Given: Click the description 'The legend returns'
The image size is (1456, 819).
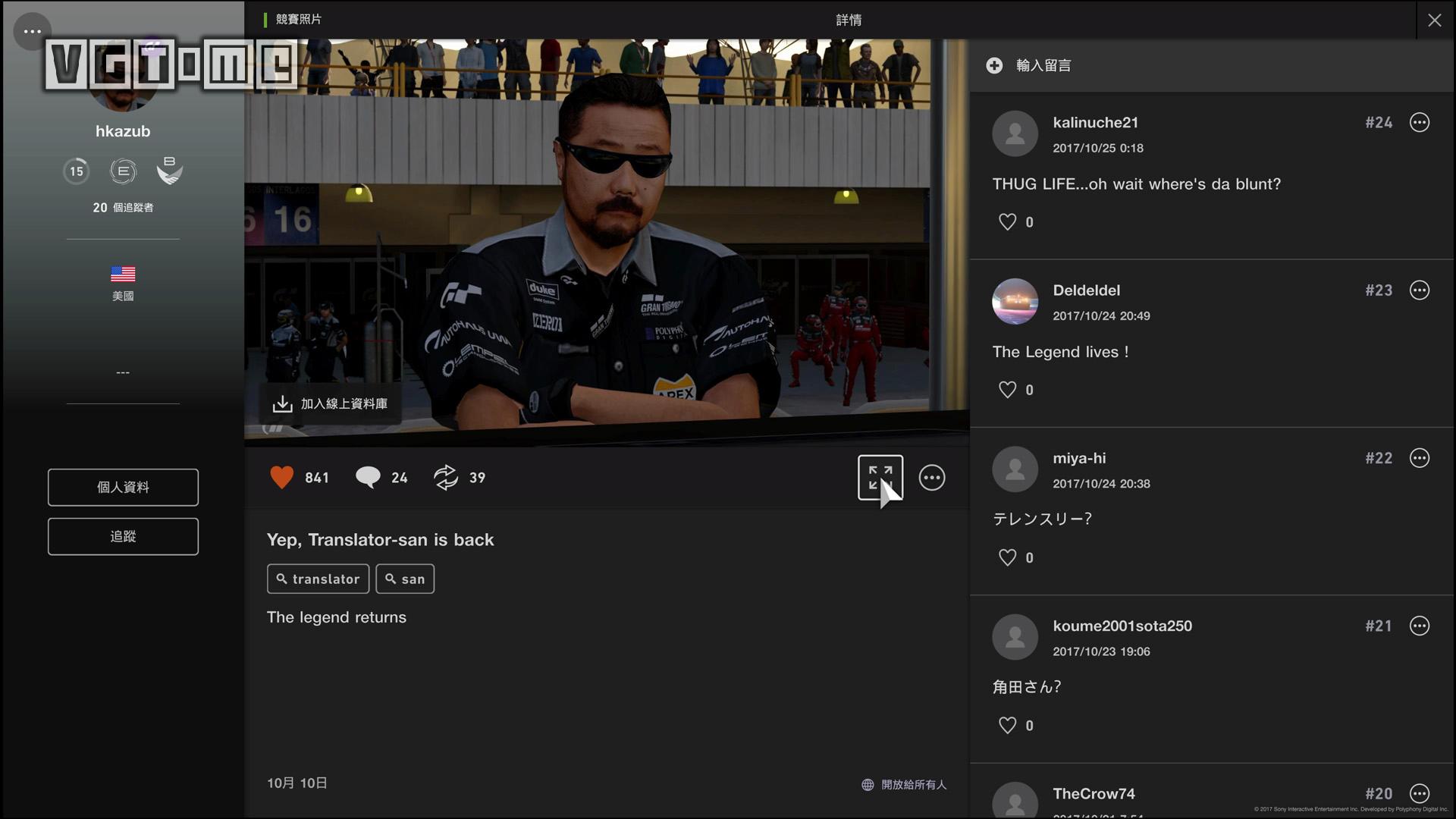Looking at the screenshot, I should (x=336, y=617).
